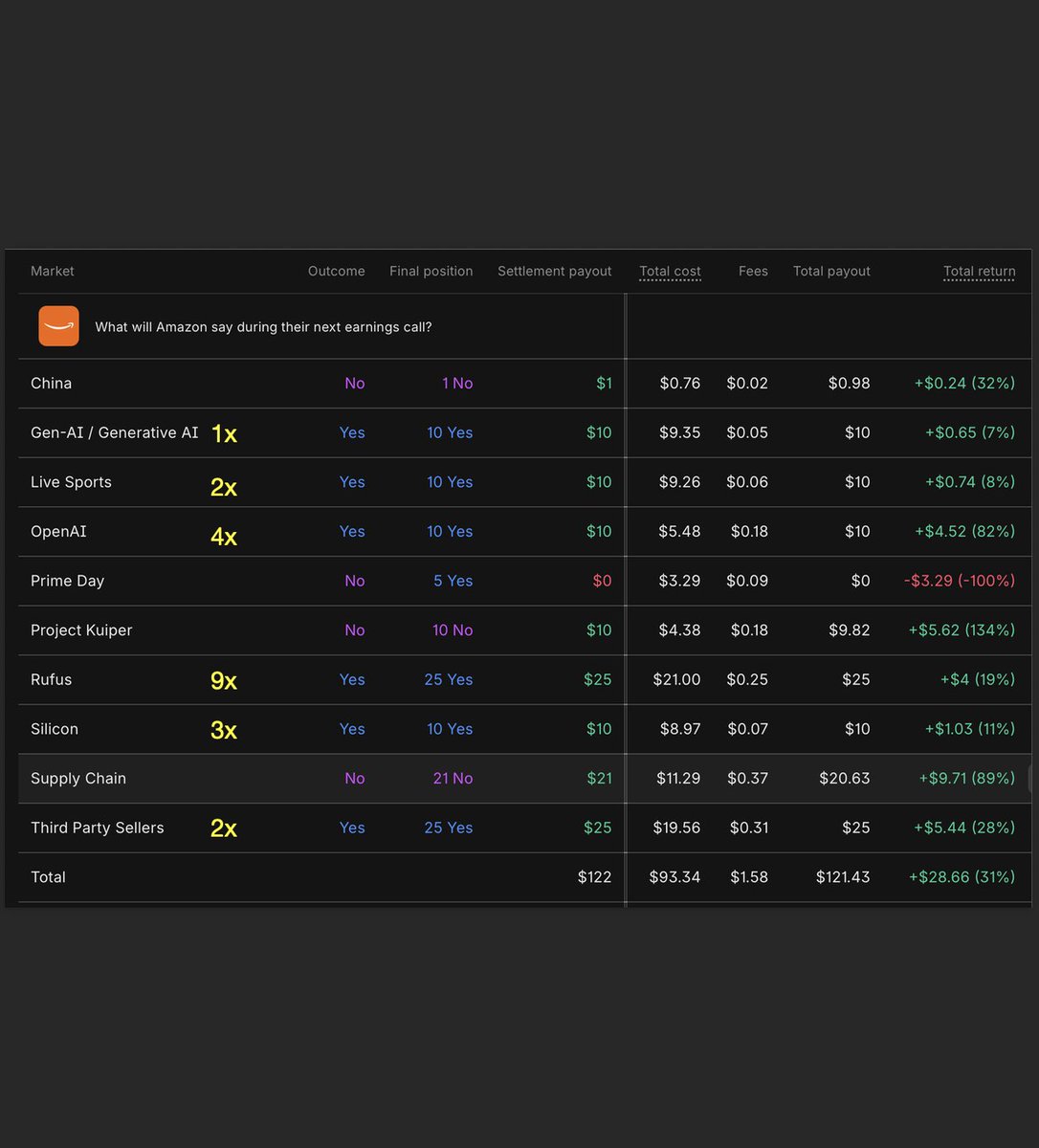This screenshot has height=1148, width=1039.
Task: Click the Outcome column header
Action: tap(336, 272)
